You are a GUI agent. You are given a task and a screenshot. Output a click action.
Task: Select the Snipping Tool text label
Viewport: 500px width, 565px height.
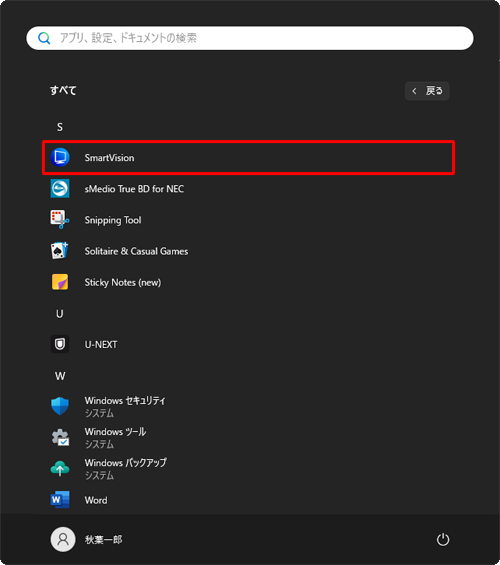113,220
